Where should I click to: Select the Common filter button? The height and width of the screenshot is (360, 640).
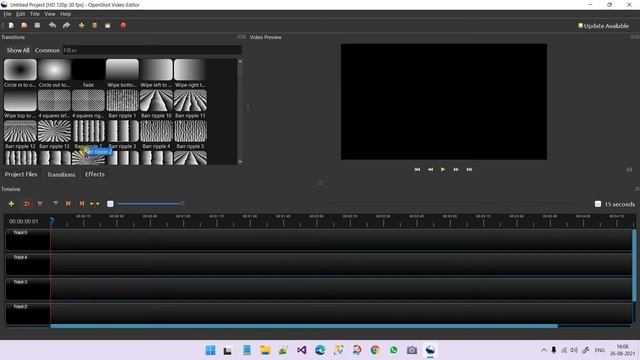[x=47, y=50]
